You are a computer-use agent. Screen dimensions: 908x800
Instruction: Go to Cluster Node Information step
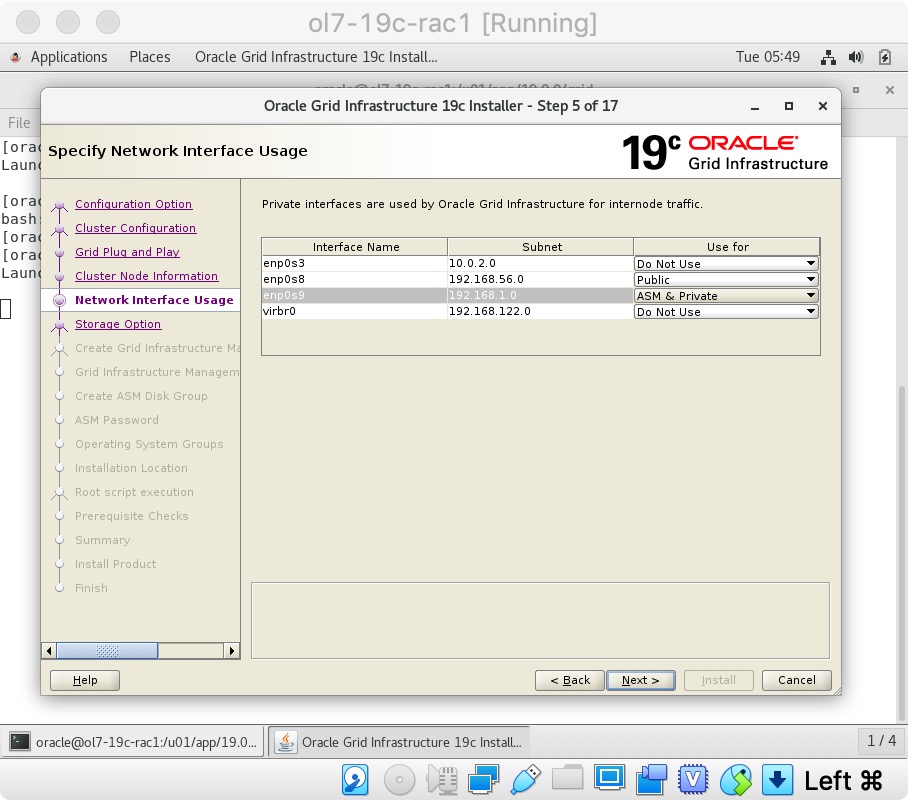pos(147,276)
